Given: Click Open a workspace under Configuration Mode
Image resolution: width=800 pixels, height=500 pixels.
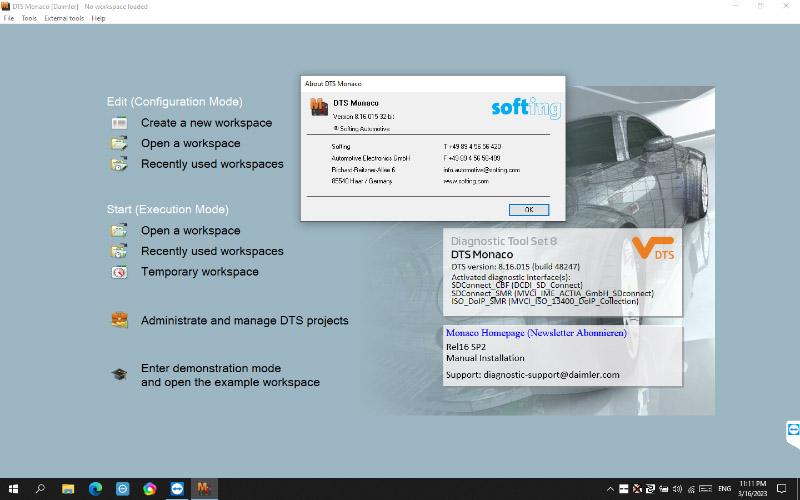Looking at the screenshot, I should click(x=191, y=143).
